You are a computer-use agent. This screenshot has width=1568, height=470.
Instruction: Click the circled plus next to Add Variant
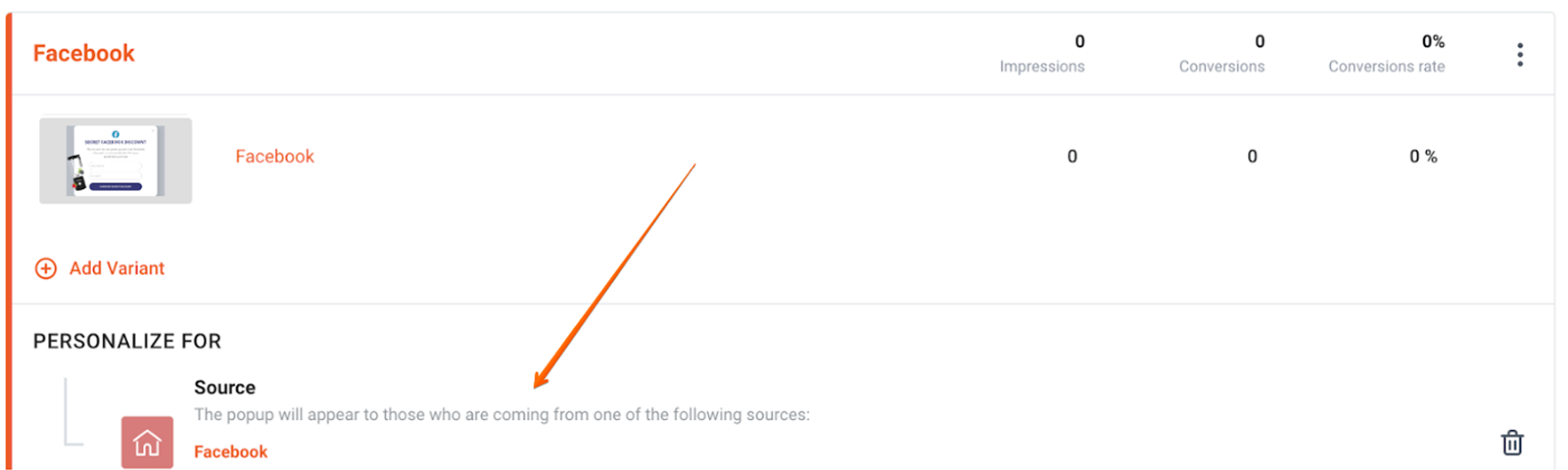click(46, 268)
